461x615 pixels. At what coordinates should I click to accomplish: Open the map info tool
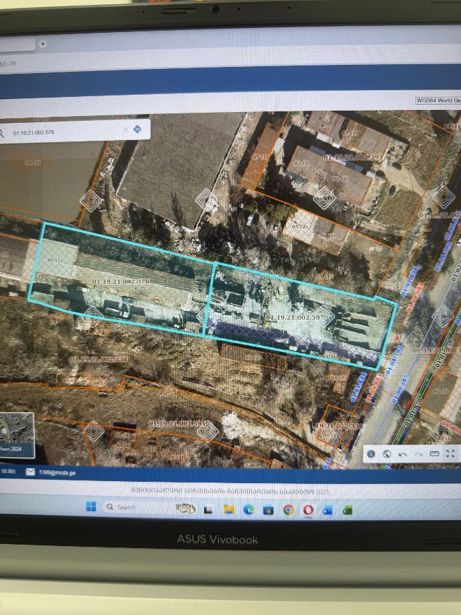[x=371, y=454]
